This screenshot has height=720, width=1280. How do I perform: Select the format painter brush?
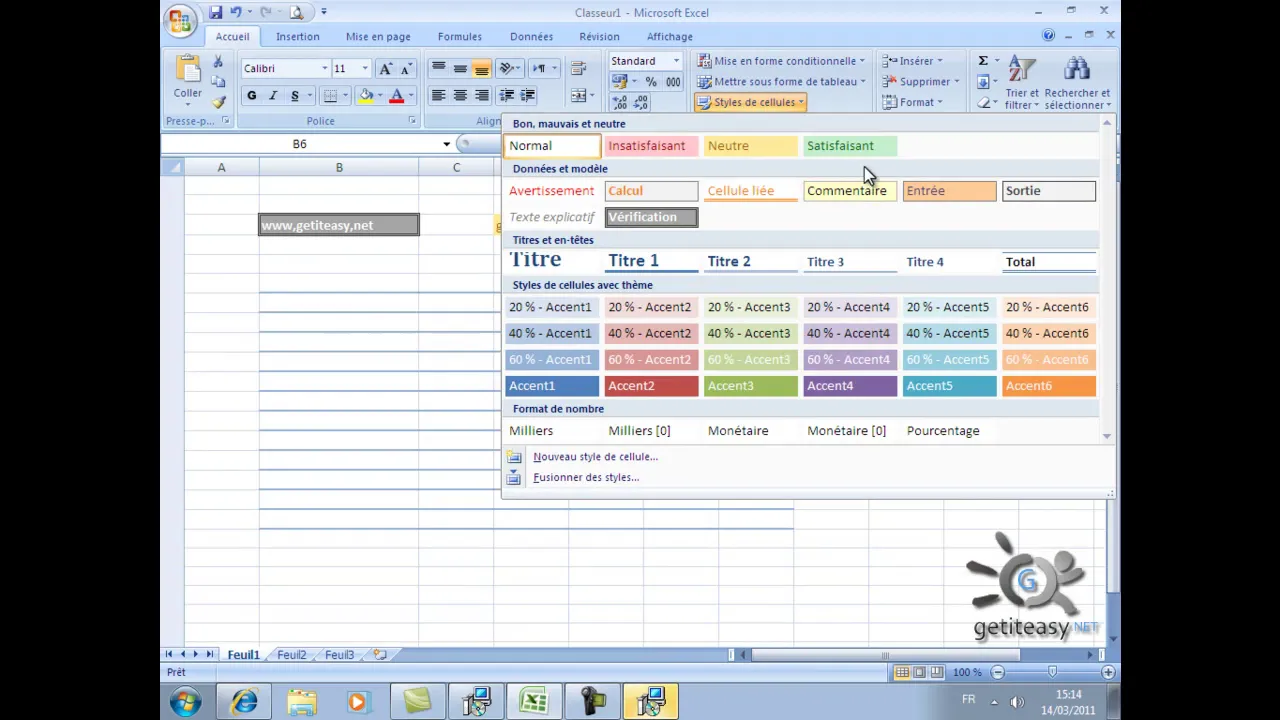(218, 101)
